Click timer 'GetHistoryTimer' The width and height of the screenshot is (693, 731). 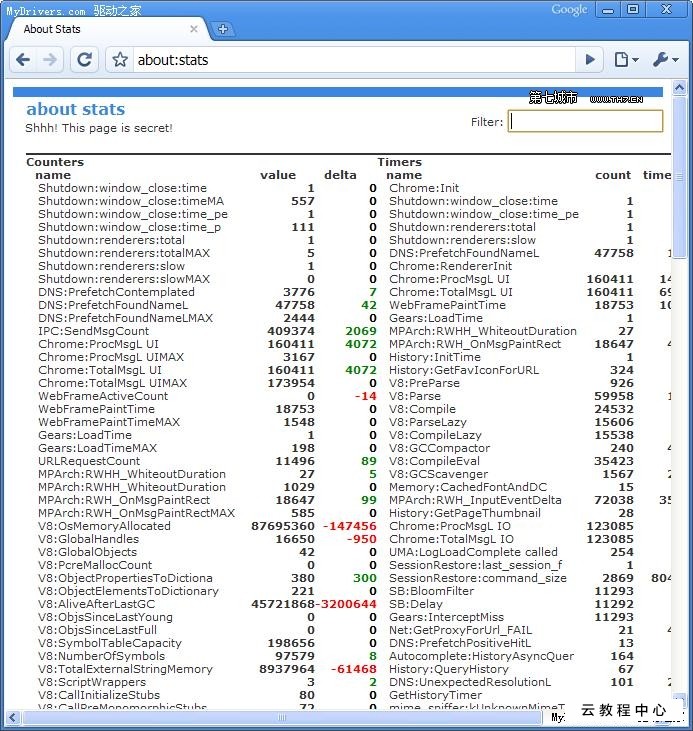click(436, 695)
